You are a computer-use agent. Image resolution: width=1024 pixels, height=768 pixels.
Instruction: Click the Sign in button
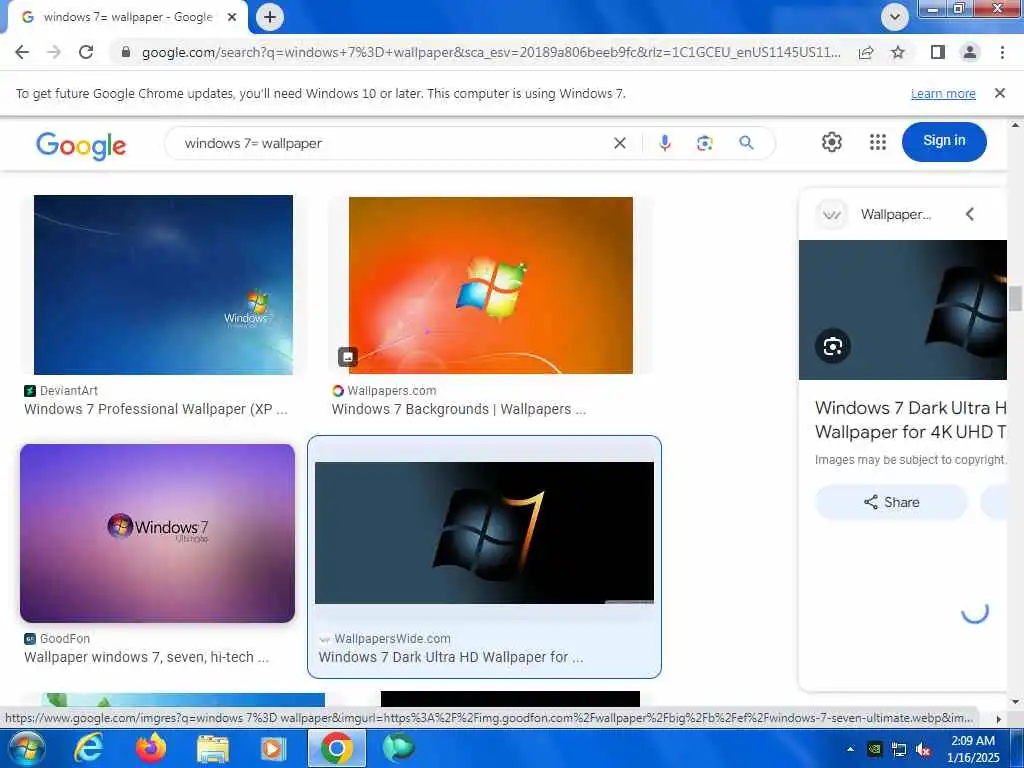point(944,141)
